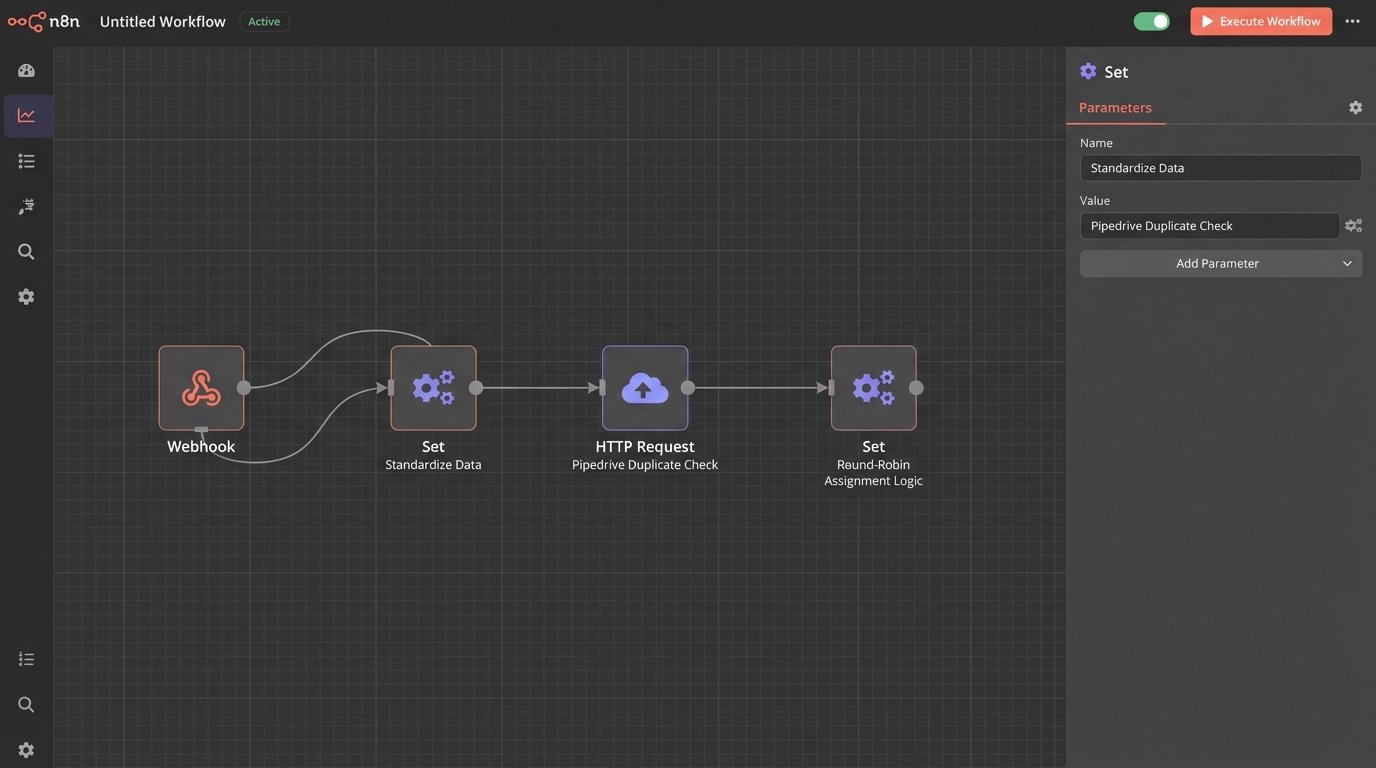Open node settings gear next to Parameters
This screenshot has height=768, width=1376.
coord(1355,108)
